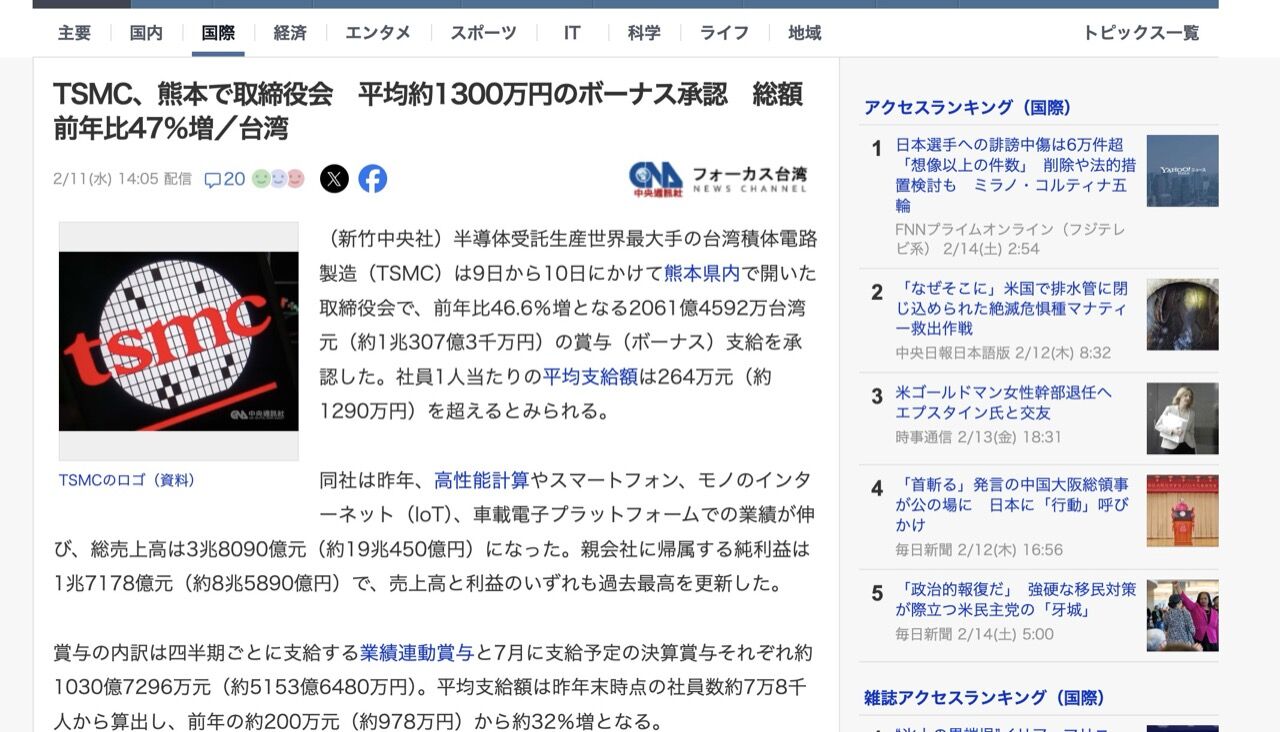Open the comments bubble showing 20
1280x732 pixels.
pos(224,180)
